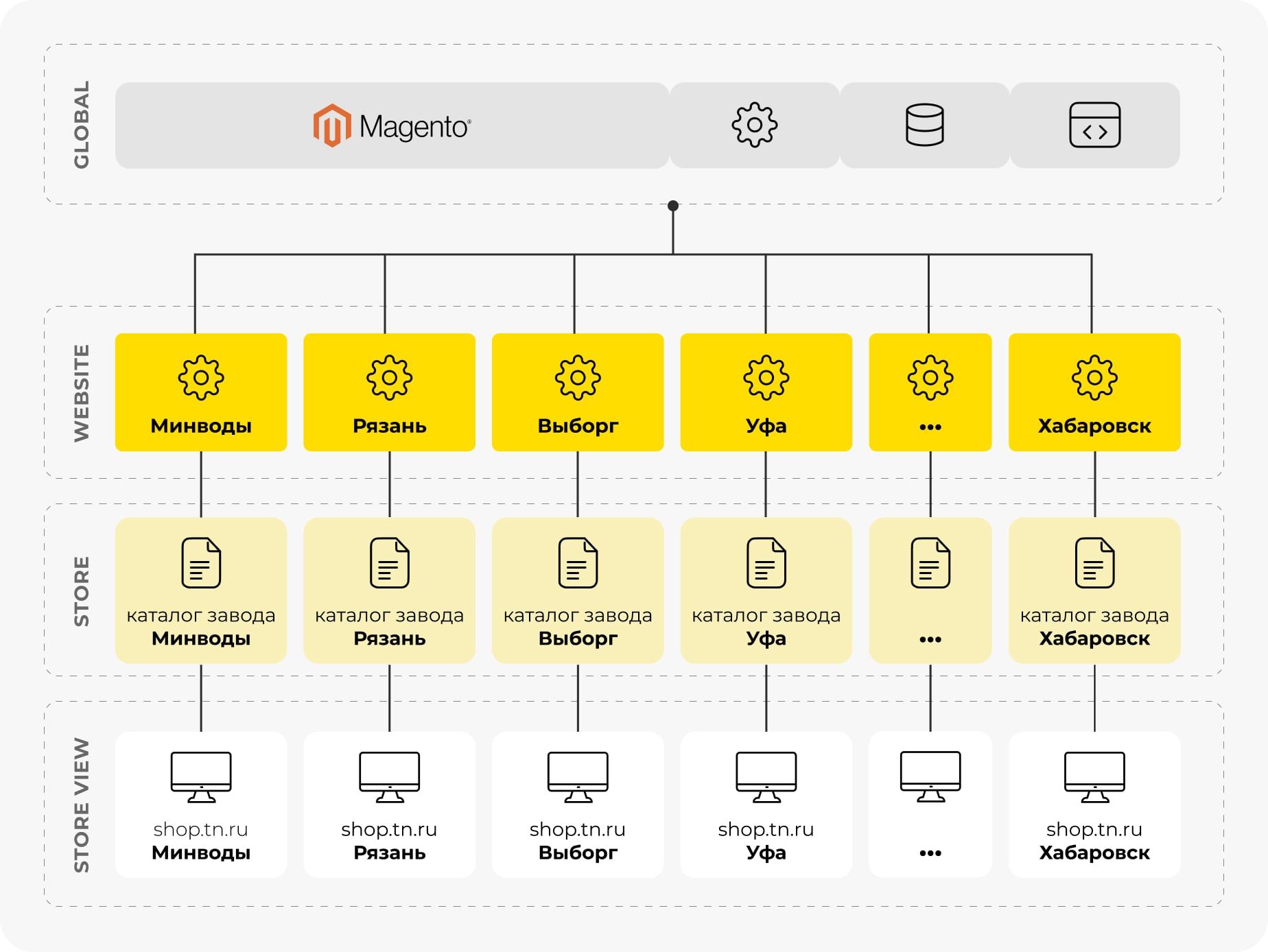Open the shop.tn.ru Уфа store view link

click(x=766, y=841)
